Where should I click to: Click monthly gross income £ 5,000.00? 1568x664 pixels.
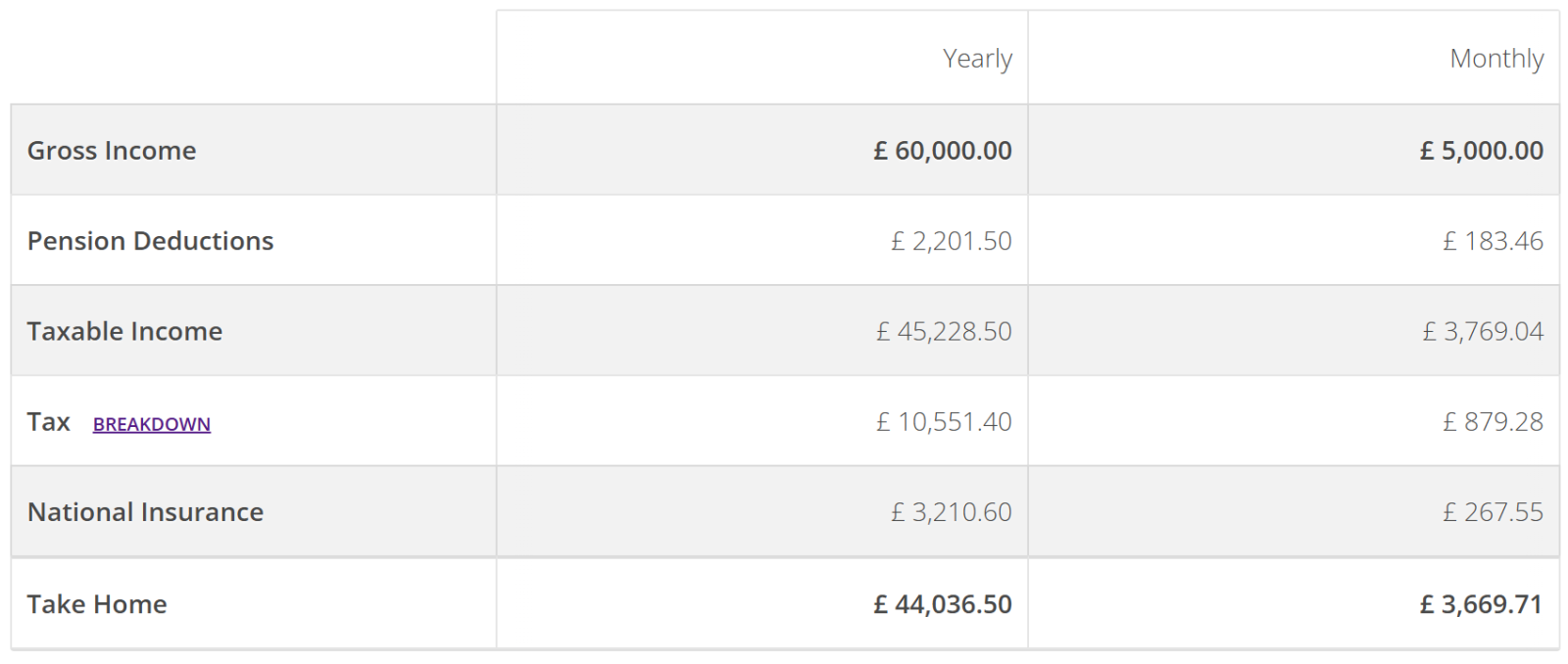1481,151
